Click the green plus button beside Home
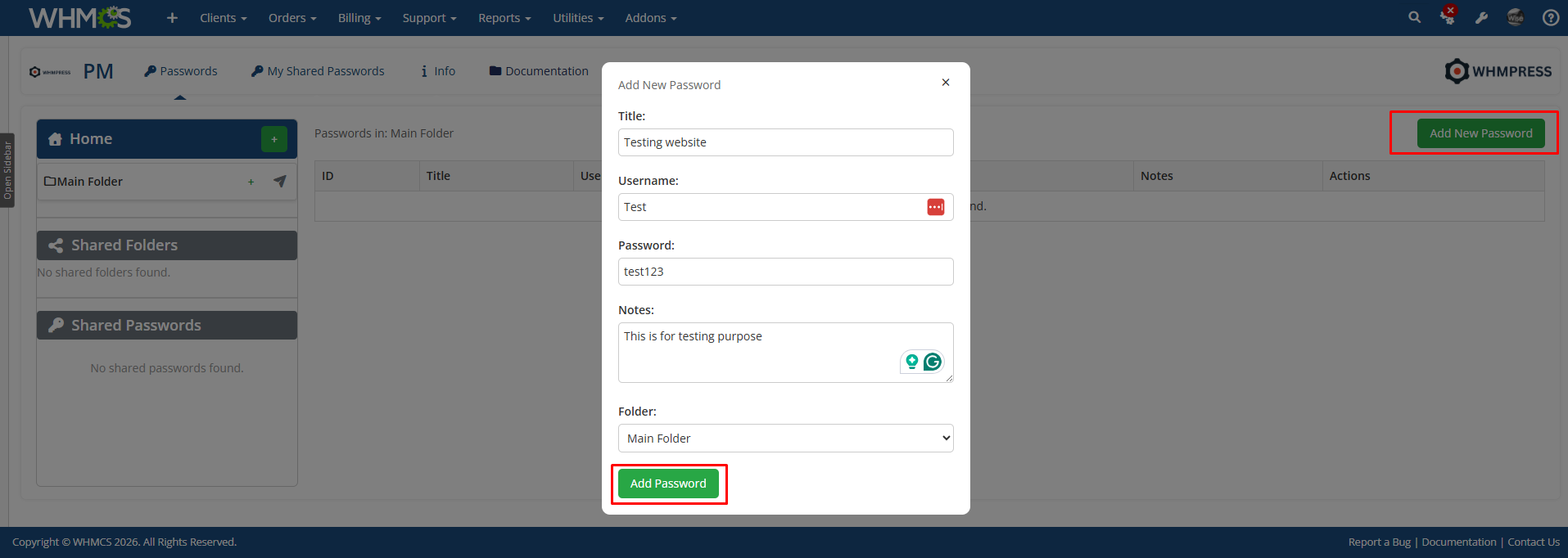1568x558 pixels. [x=274, y=139]
